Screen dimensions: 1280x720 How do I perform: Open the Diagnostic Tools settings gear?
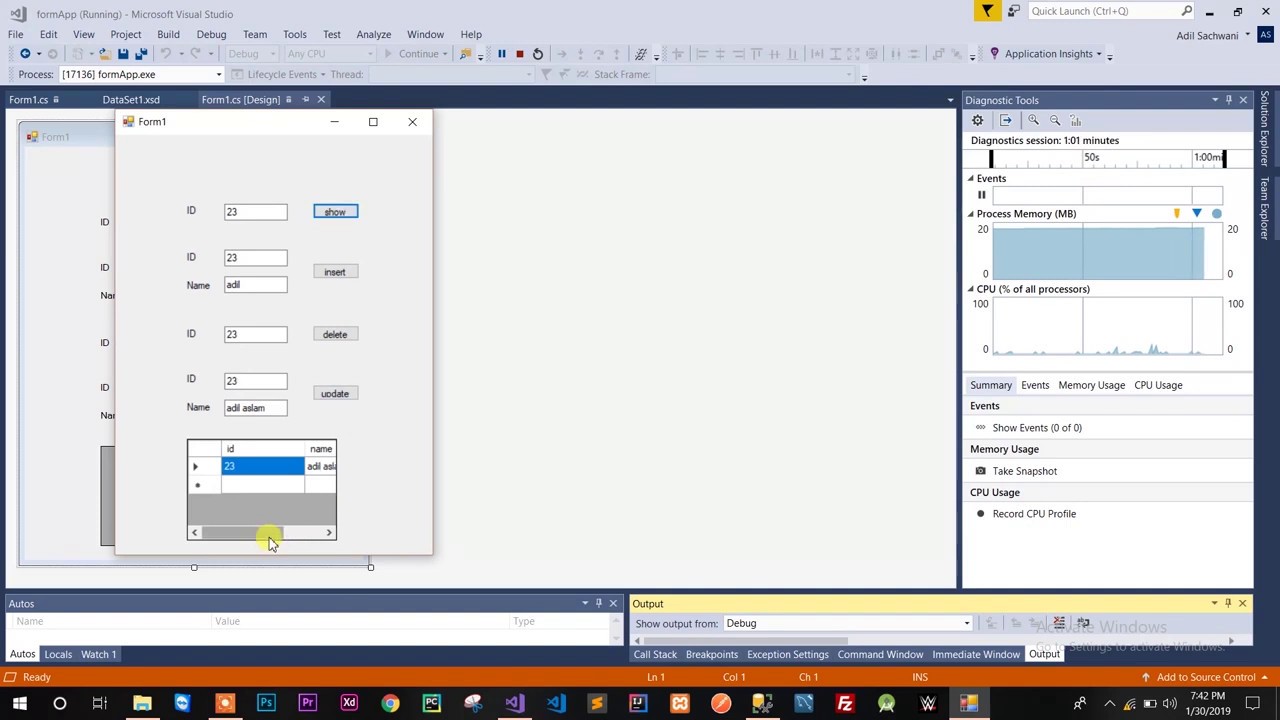[977, 120]
